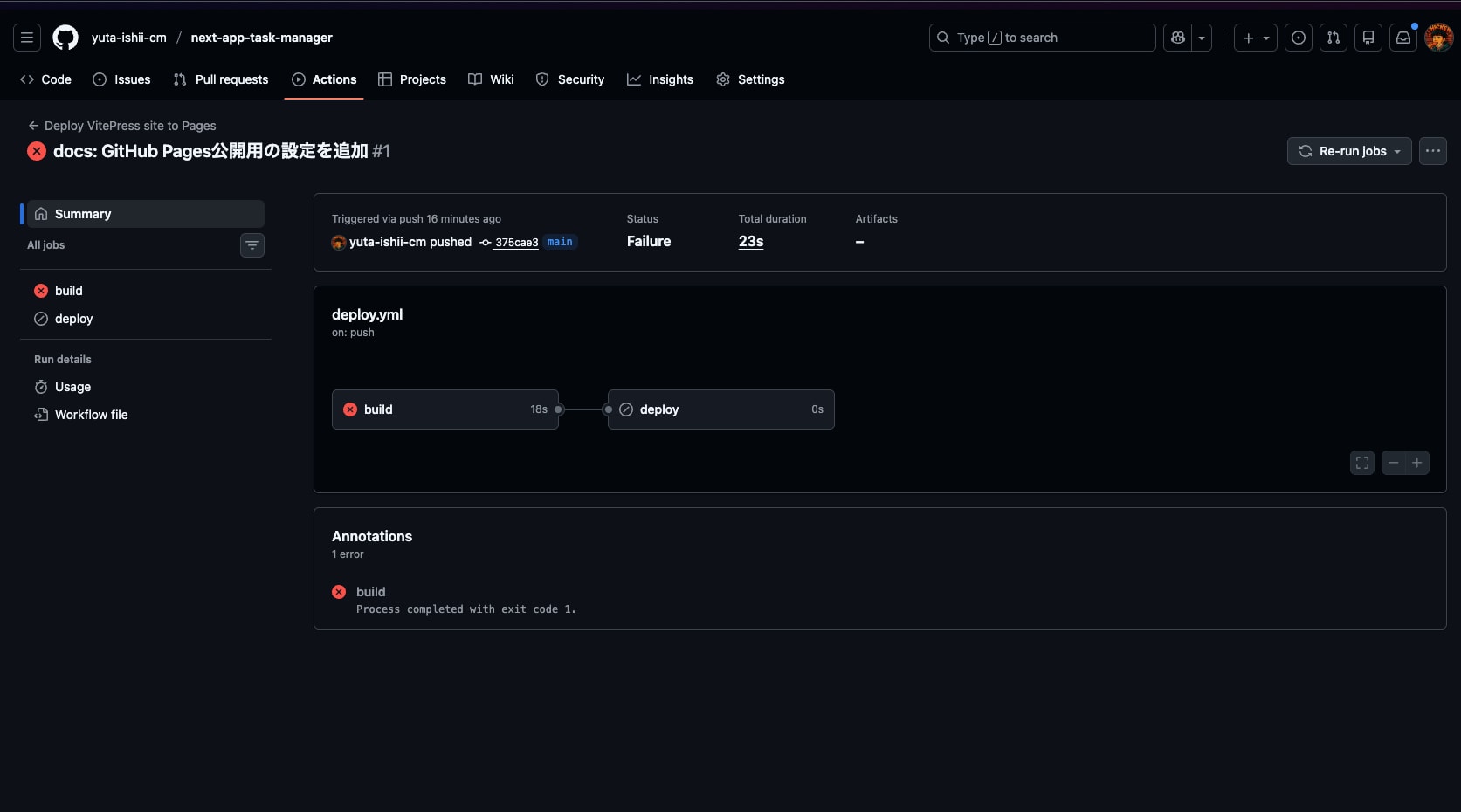Screen dimensions: 1461x812
Task: Expand the Copilot dropdown arrow
Action: click(x=1202, y=38)
